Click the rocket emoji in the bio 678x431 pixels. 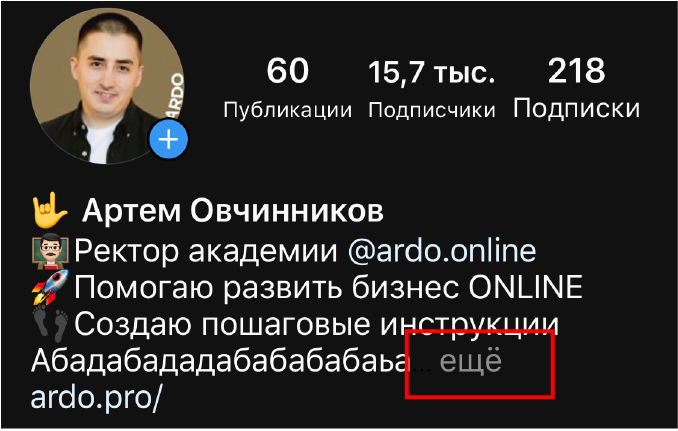(50, 287)
